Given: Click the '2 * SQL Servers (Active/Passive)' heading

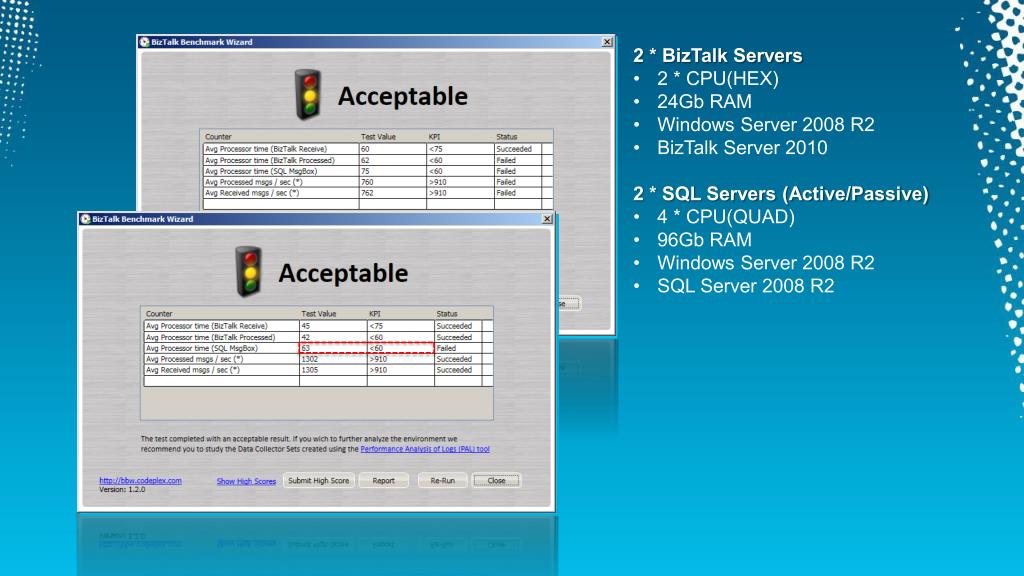Looking at the screenshot, I should click(x=781, y=194).
